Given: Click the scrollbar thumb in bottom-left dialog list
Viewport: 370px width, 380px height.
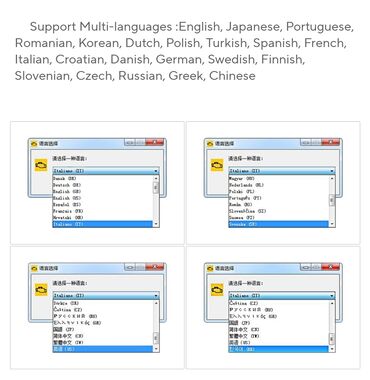Looking at the screenshot, I should coord(156,338).
